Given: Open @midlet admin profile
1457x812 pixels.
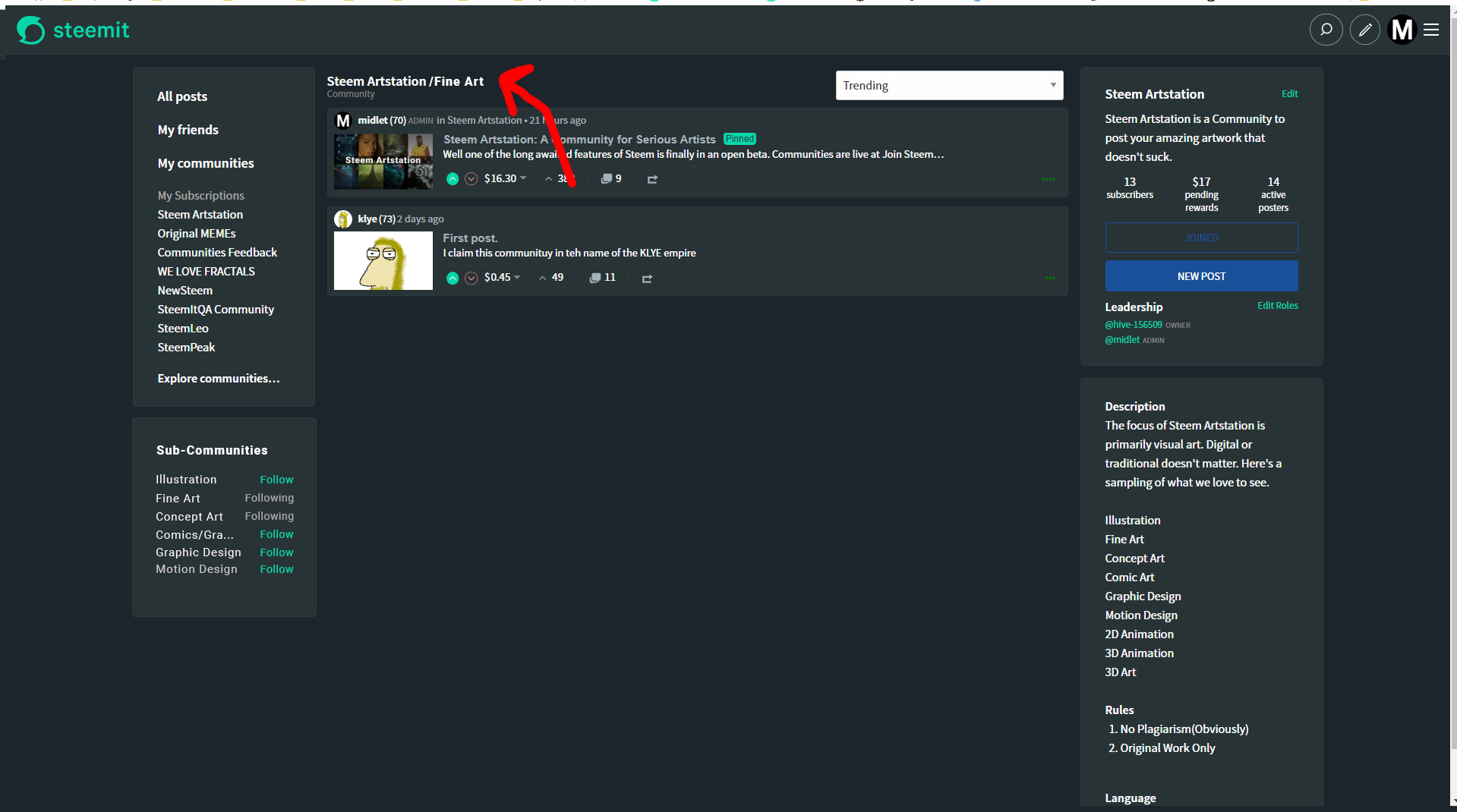Looking at the screenshot, I should [1122, 340].
